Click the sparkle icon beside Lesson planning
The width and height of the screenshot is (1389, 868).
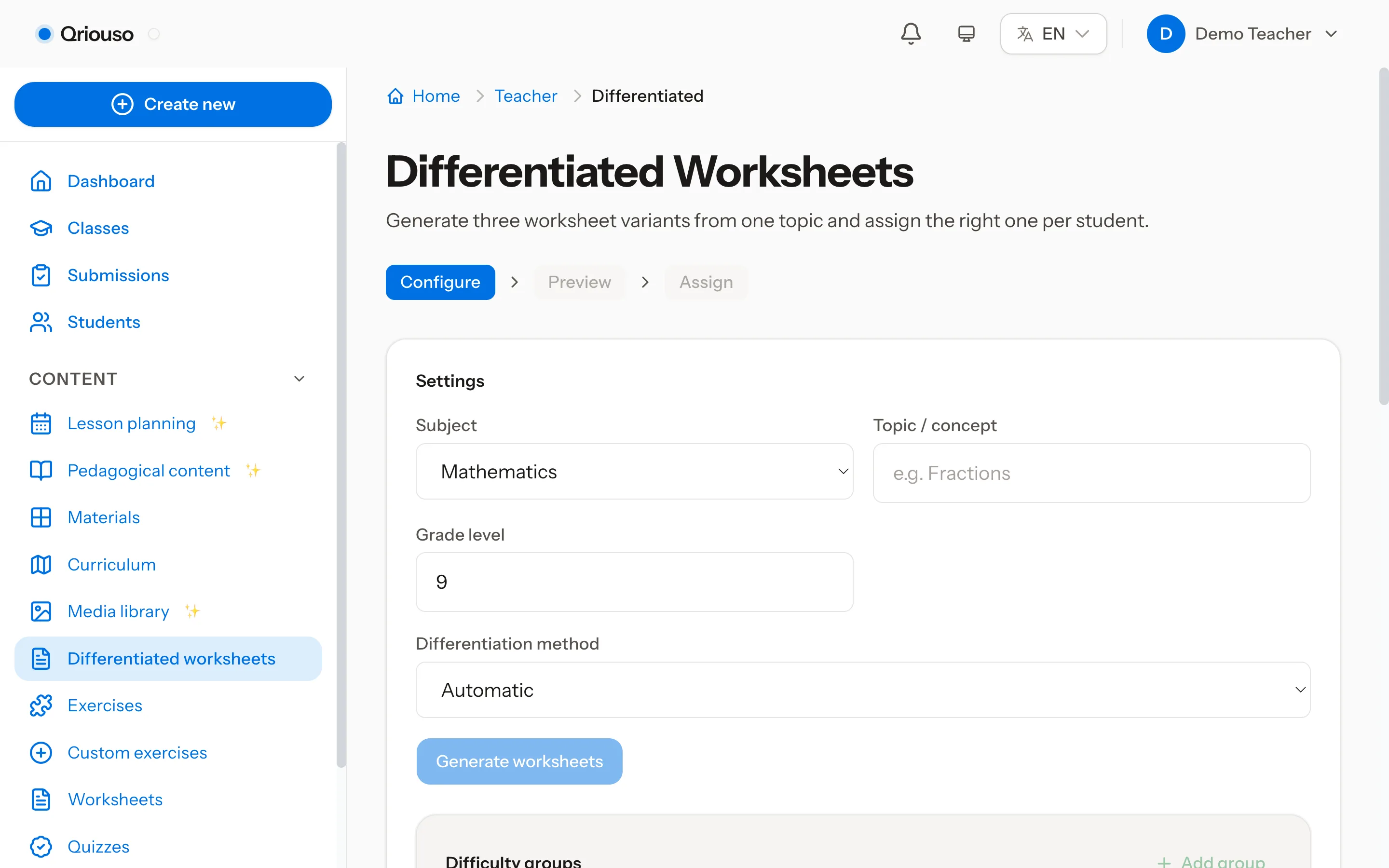[218, 423]
